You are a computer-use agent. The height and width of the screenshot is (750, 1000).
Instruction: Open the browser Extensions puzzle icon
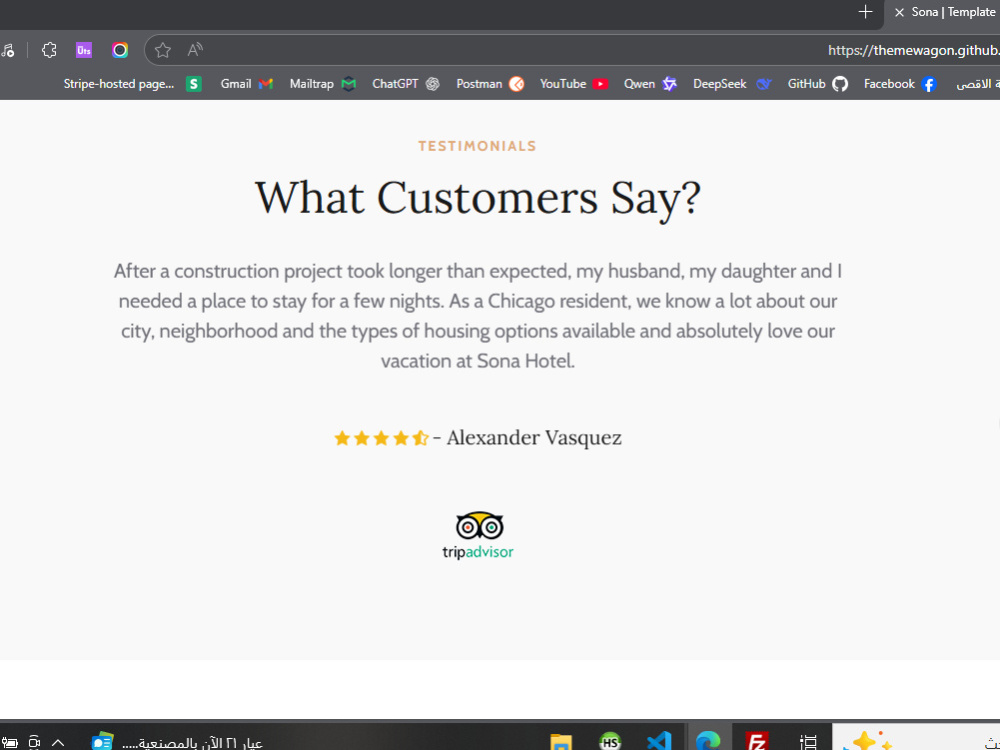pos(49,50)
